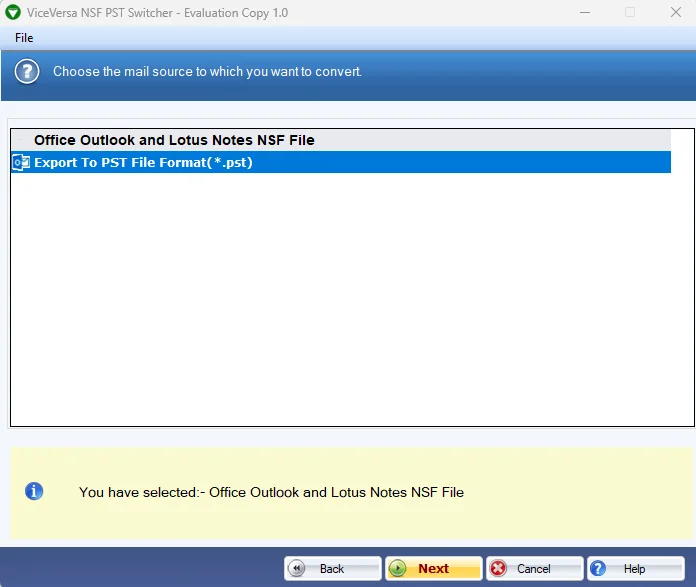Minimize the ViceVersa window
This screenshot has width=696, height=587.
pos(585,12)
